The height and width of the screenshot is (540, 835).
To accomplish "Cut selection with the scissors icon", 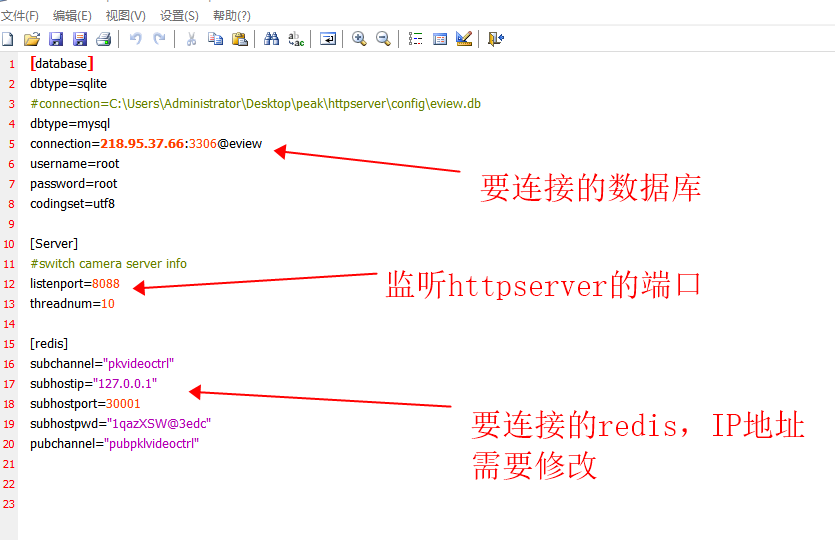I will (x=191, y=39).
